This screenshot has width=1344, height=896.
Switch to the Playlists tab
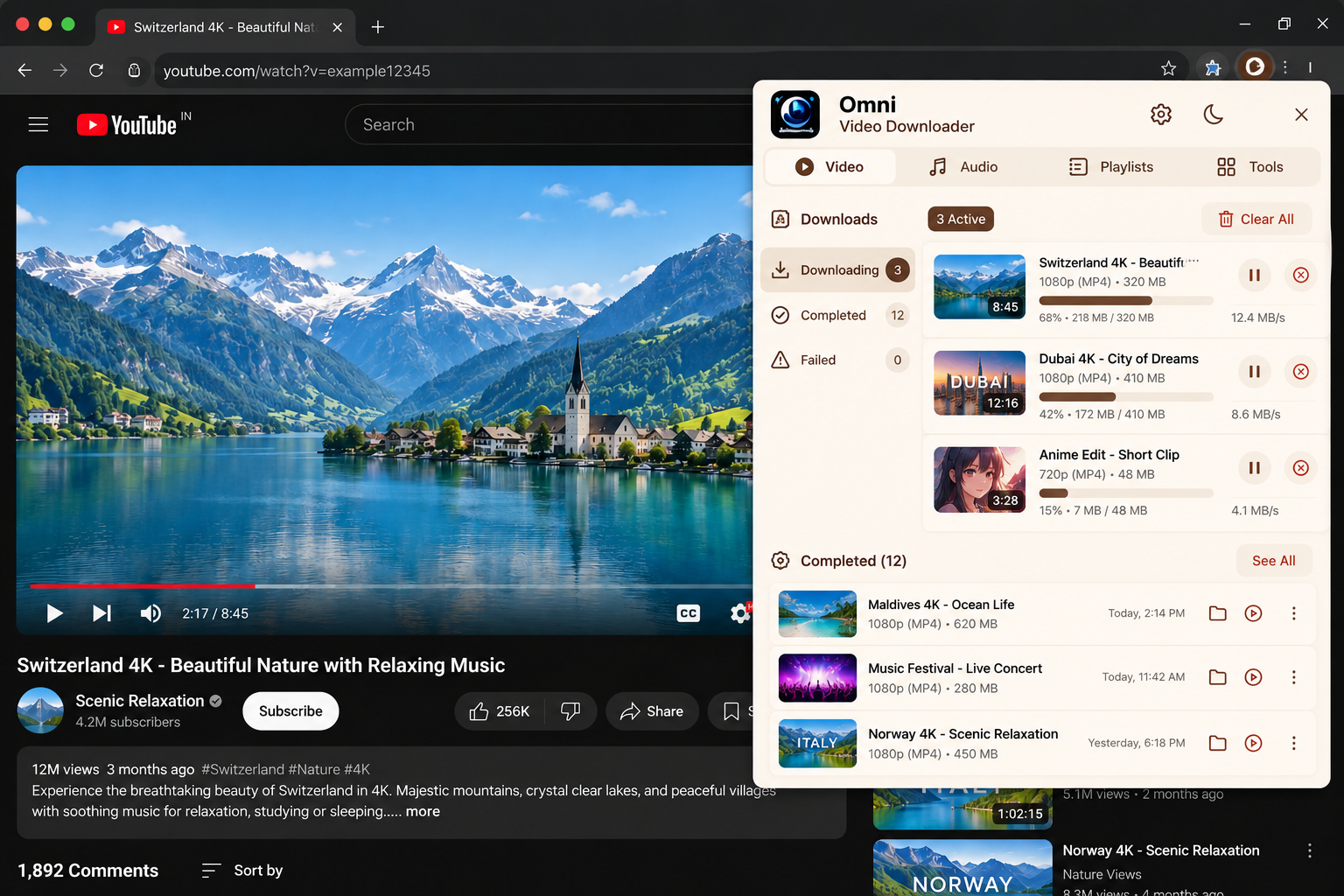(1111, 167)
